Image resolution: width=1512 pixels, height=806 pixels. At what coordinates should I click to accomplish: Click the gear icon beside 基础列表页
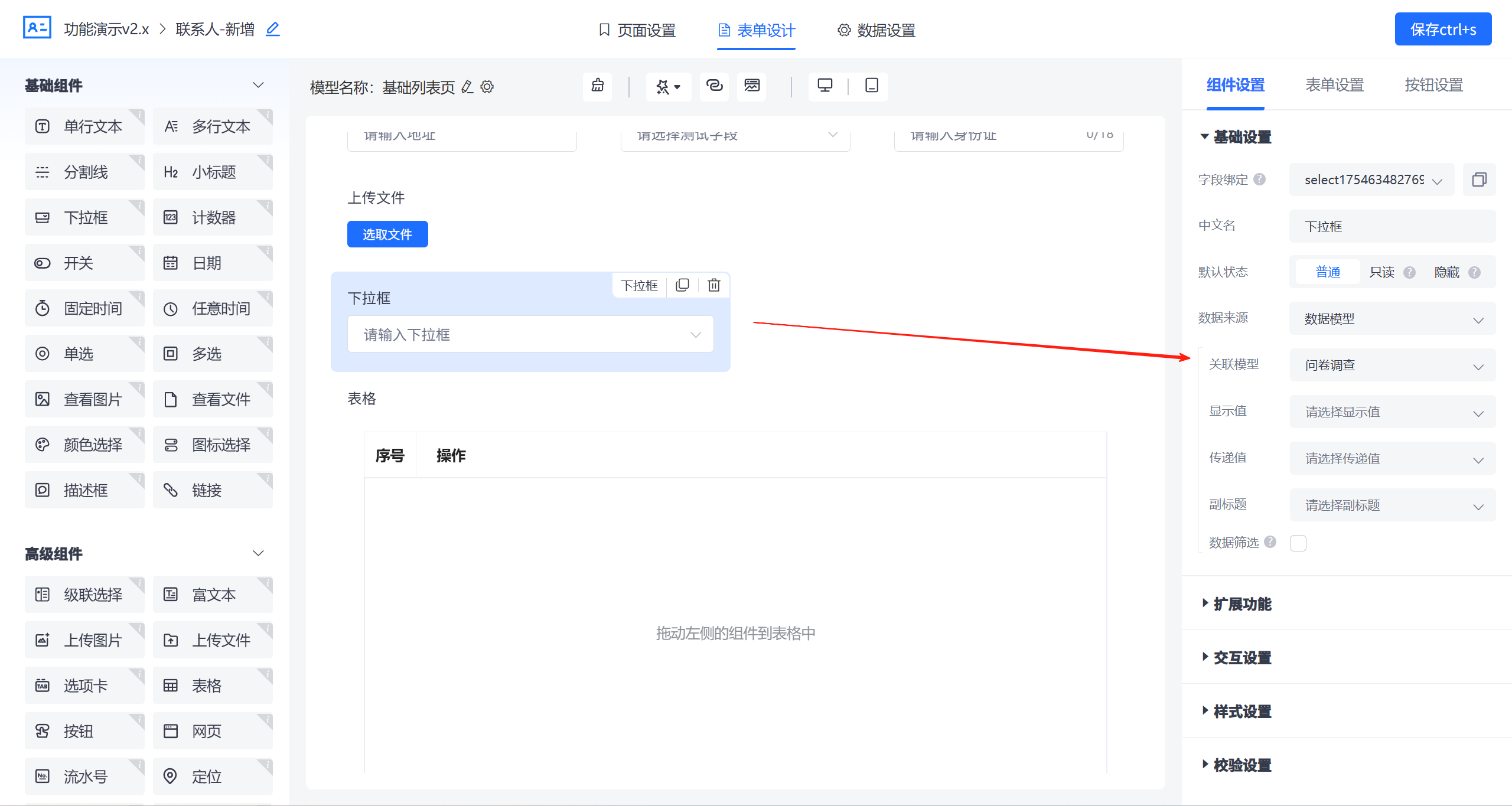487,87
